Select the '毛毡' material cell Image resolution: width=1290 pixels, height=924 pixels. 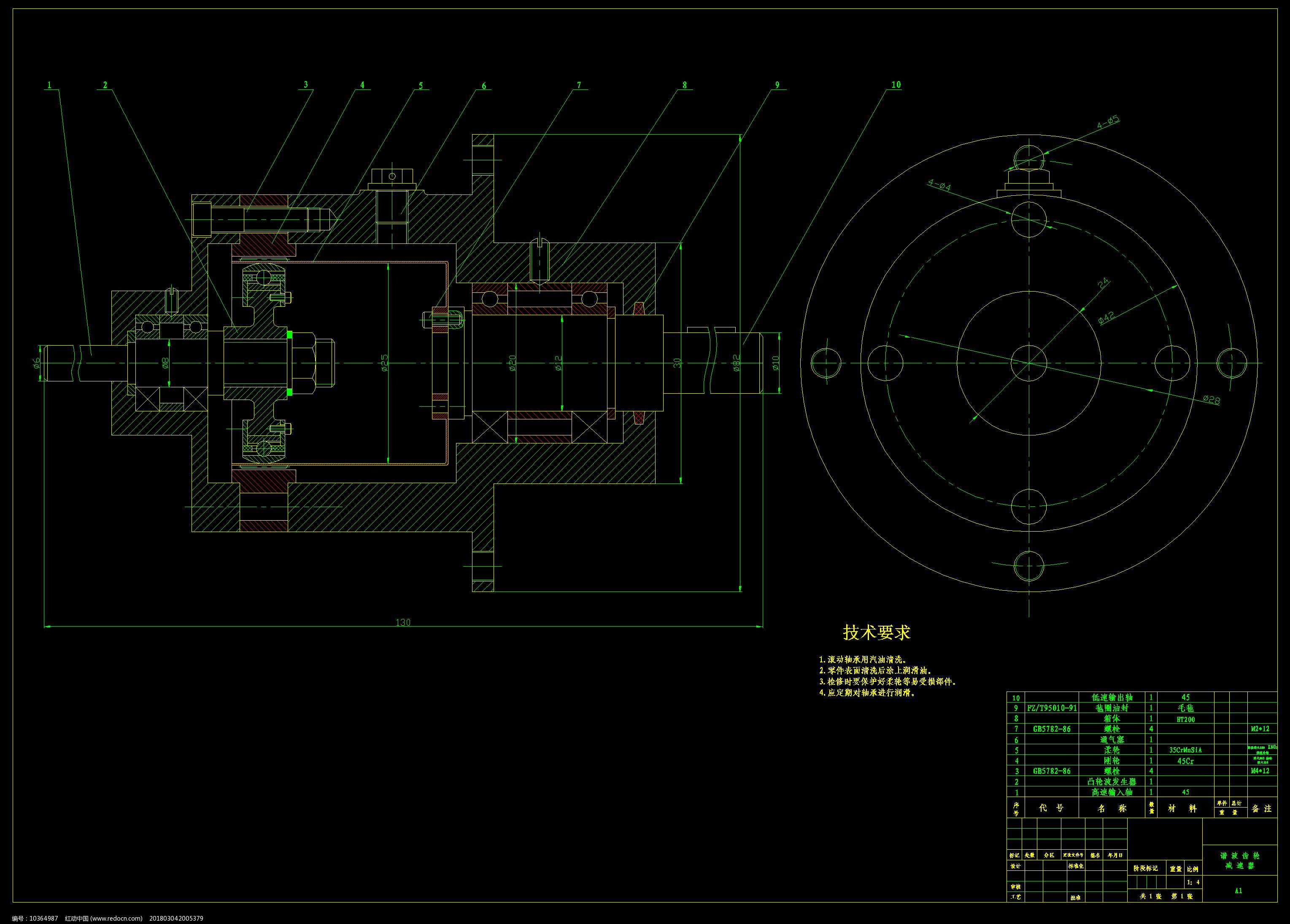click(x=1185, y=708)
